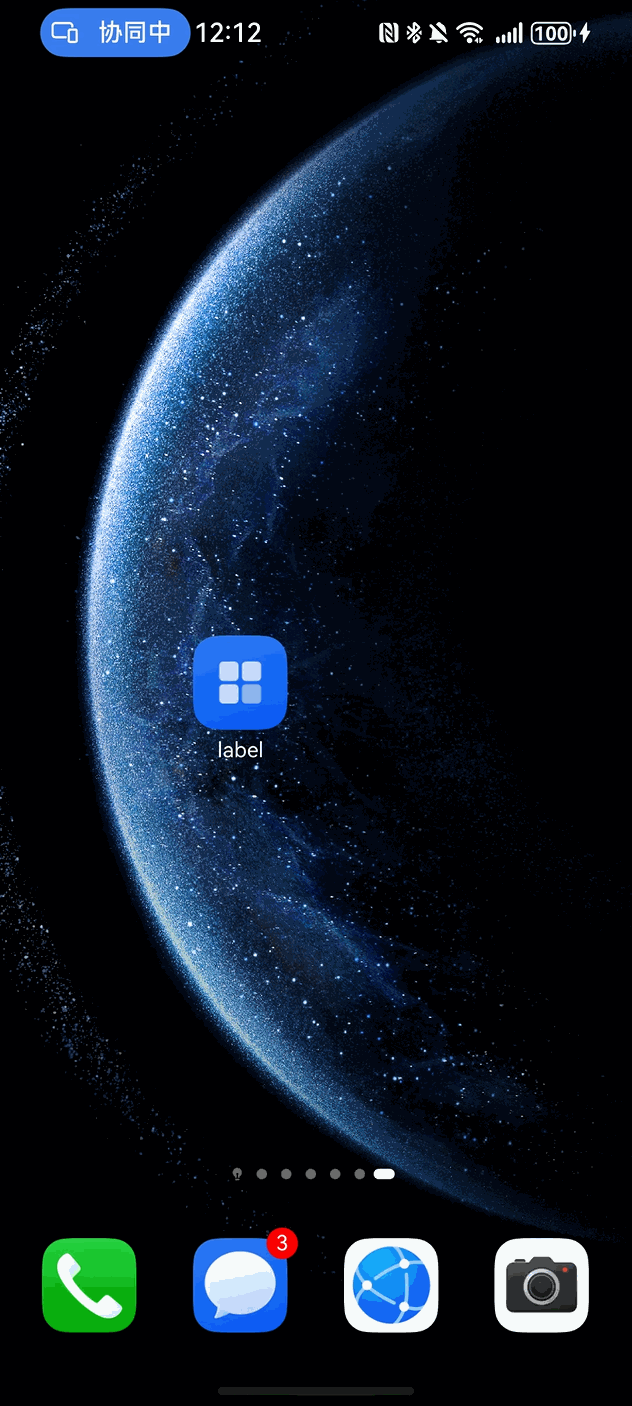
Task: Launch the browser globe app in dock
Action: click(391, 1285)
